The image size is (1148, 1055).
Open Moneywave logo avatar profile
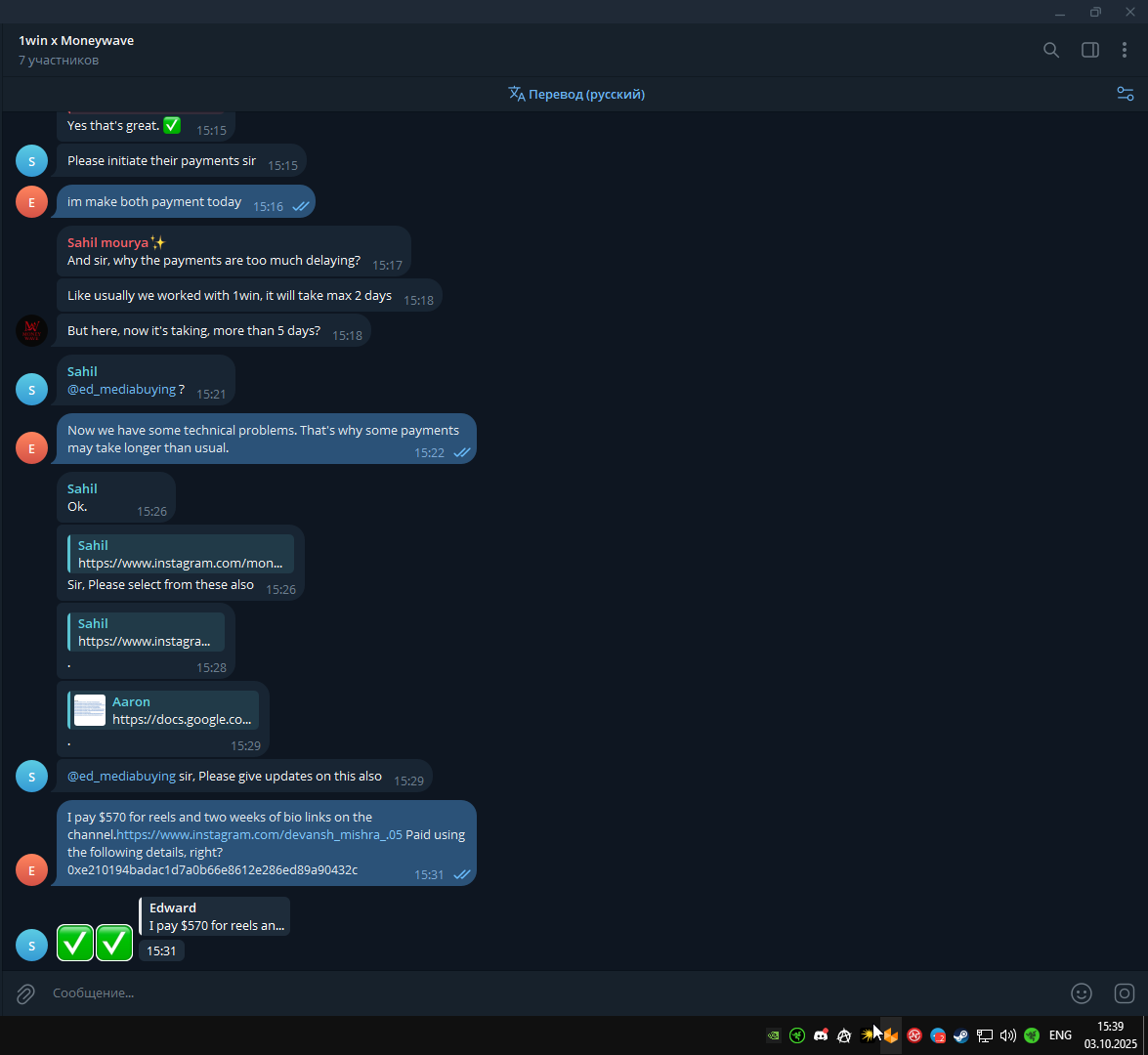click(x=31, y=331)
